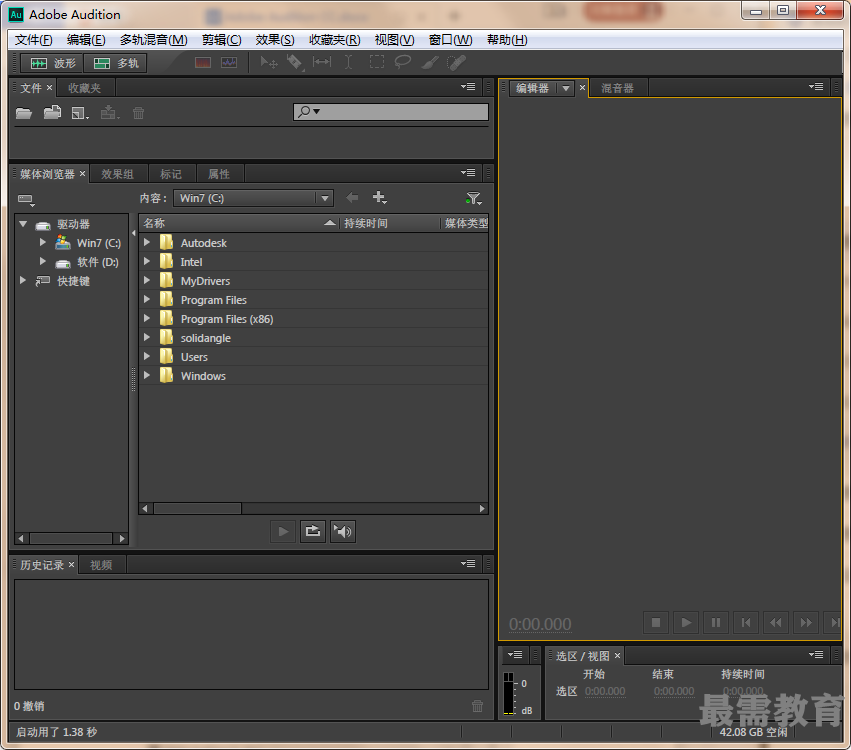Click the editor Pause button

tap(716, 622)
